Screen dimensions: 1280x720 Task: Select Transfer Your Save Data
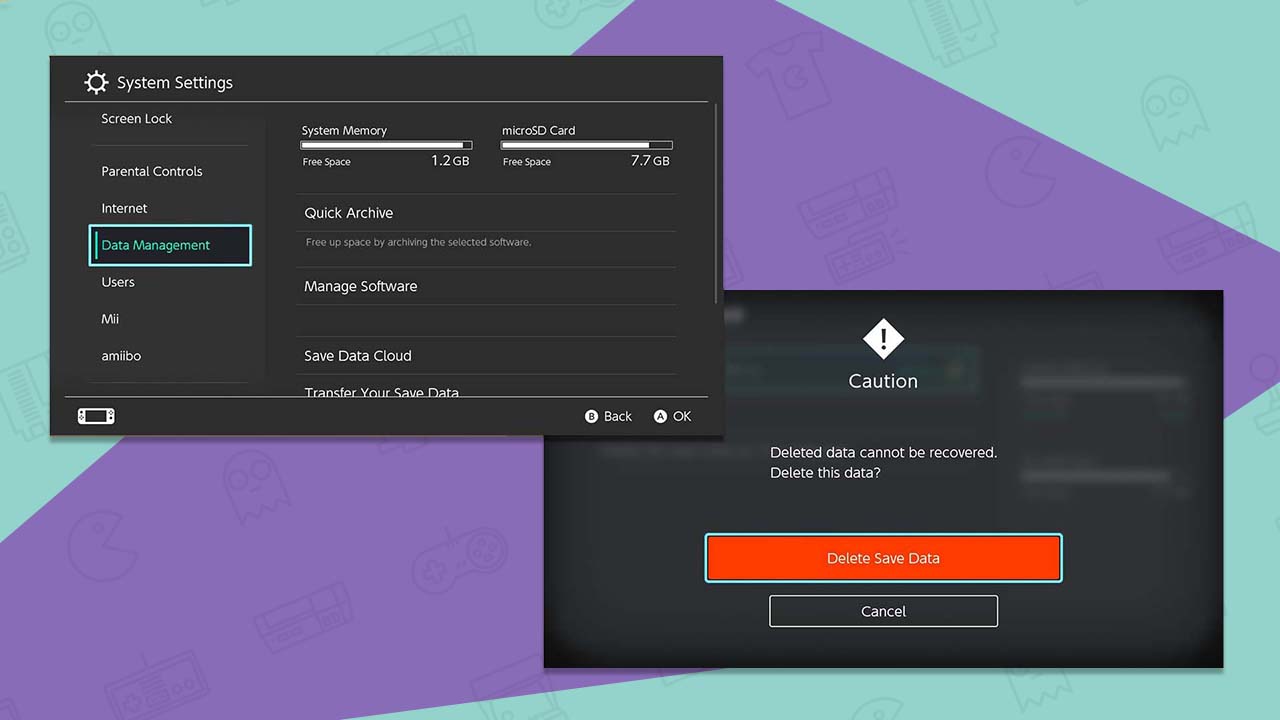(x=382, y=392)
